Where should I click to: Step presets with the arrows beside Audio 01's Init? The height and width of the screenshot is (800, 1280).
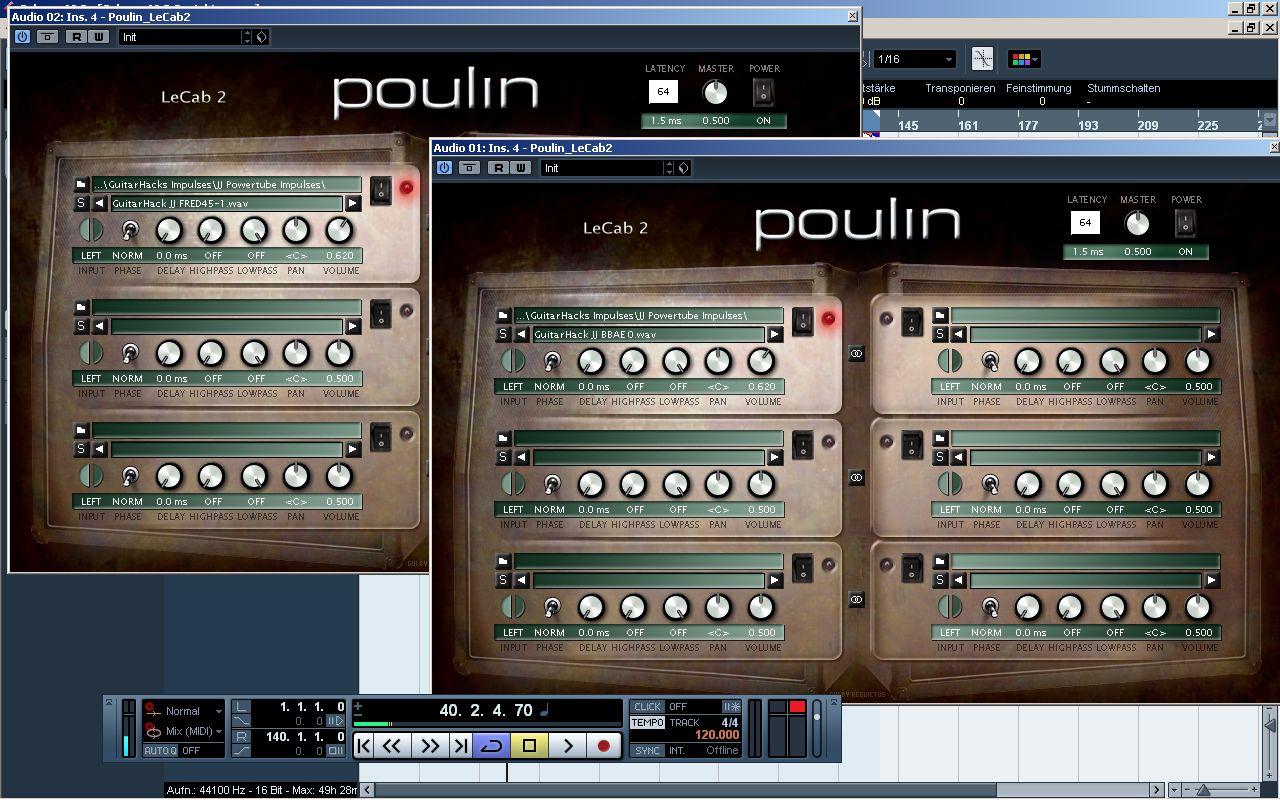tap(669, 168)
